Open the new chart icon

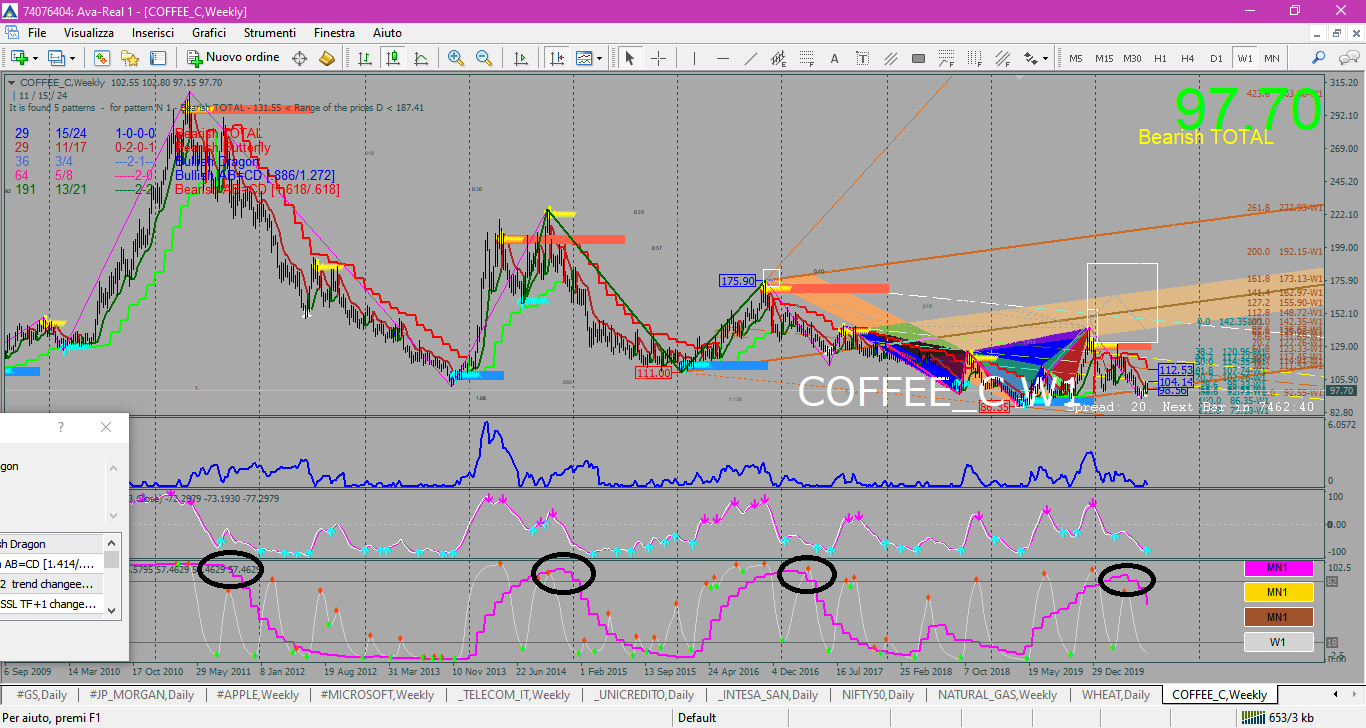[19, 58]
